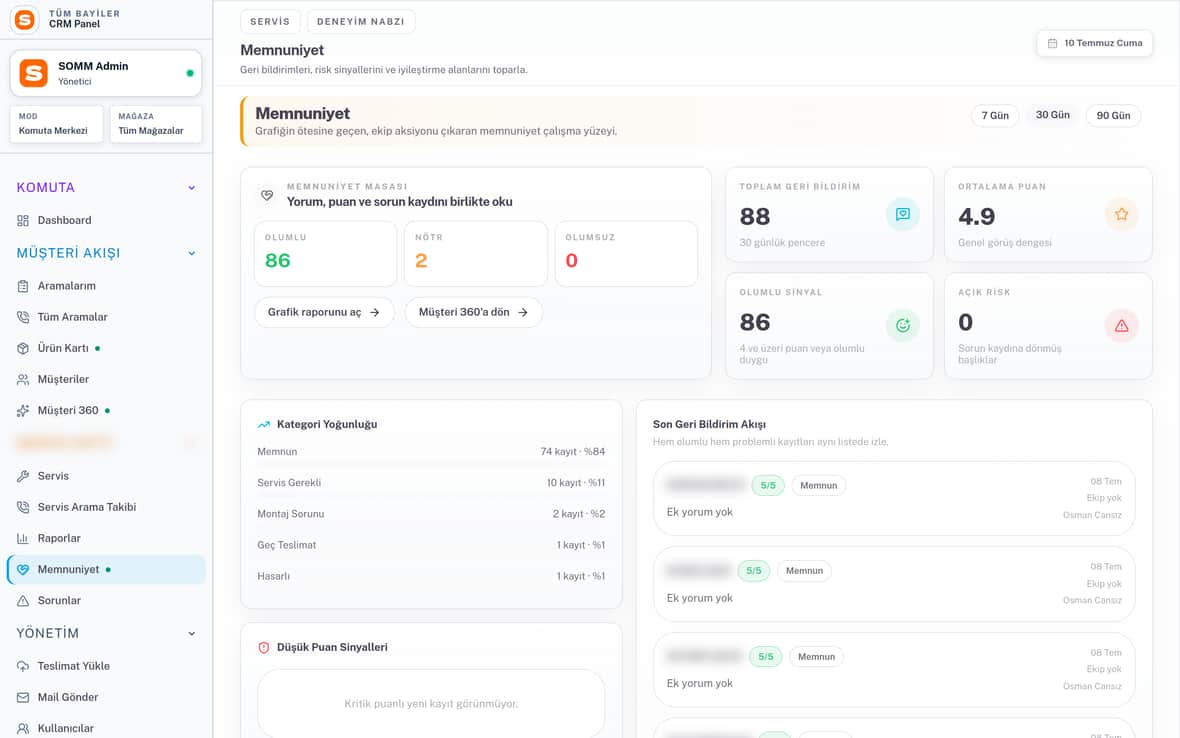Select the 30 Gün range

[1052, 115]
